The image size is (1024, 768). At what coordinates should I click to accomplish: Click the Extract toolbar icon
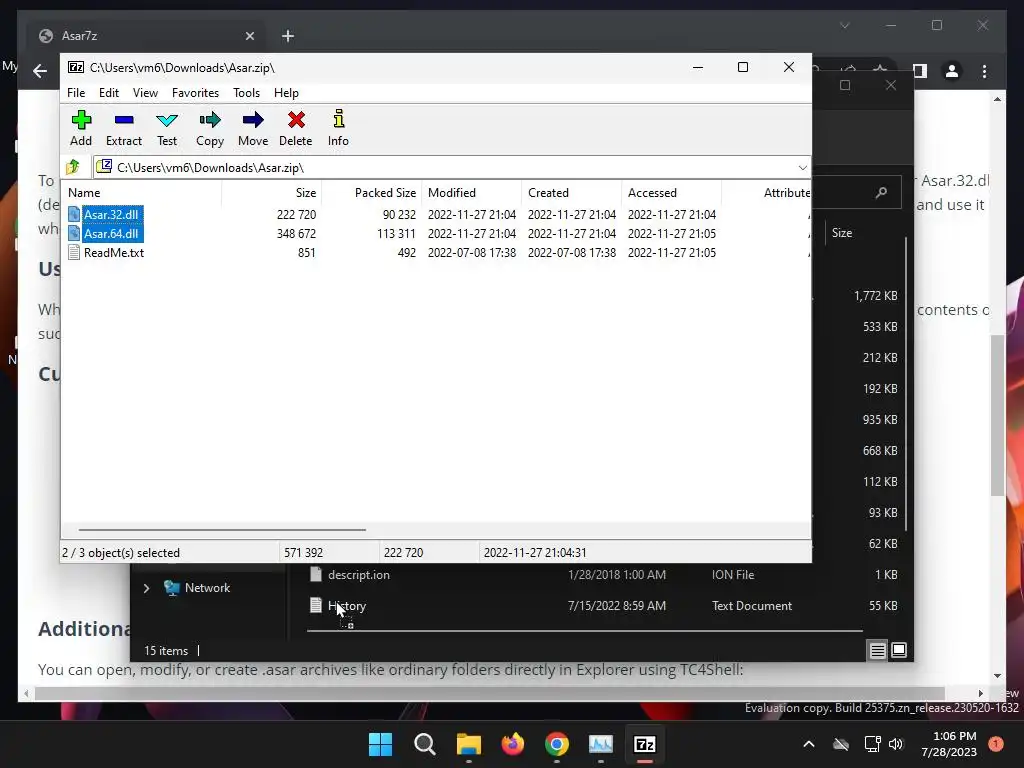pos(123,128)
